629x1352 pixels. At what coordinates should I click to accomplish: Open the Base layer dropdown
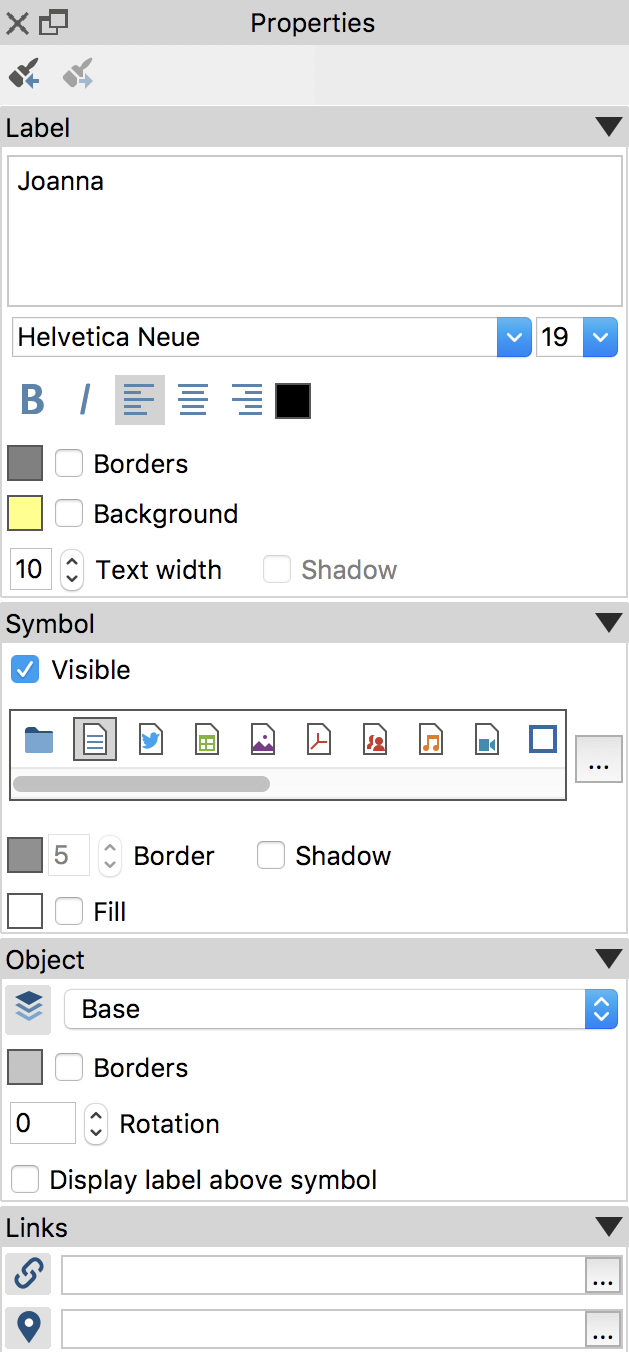[342, 1009]
